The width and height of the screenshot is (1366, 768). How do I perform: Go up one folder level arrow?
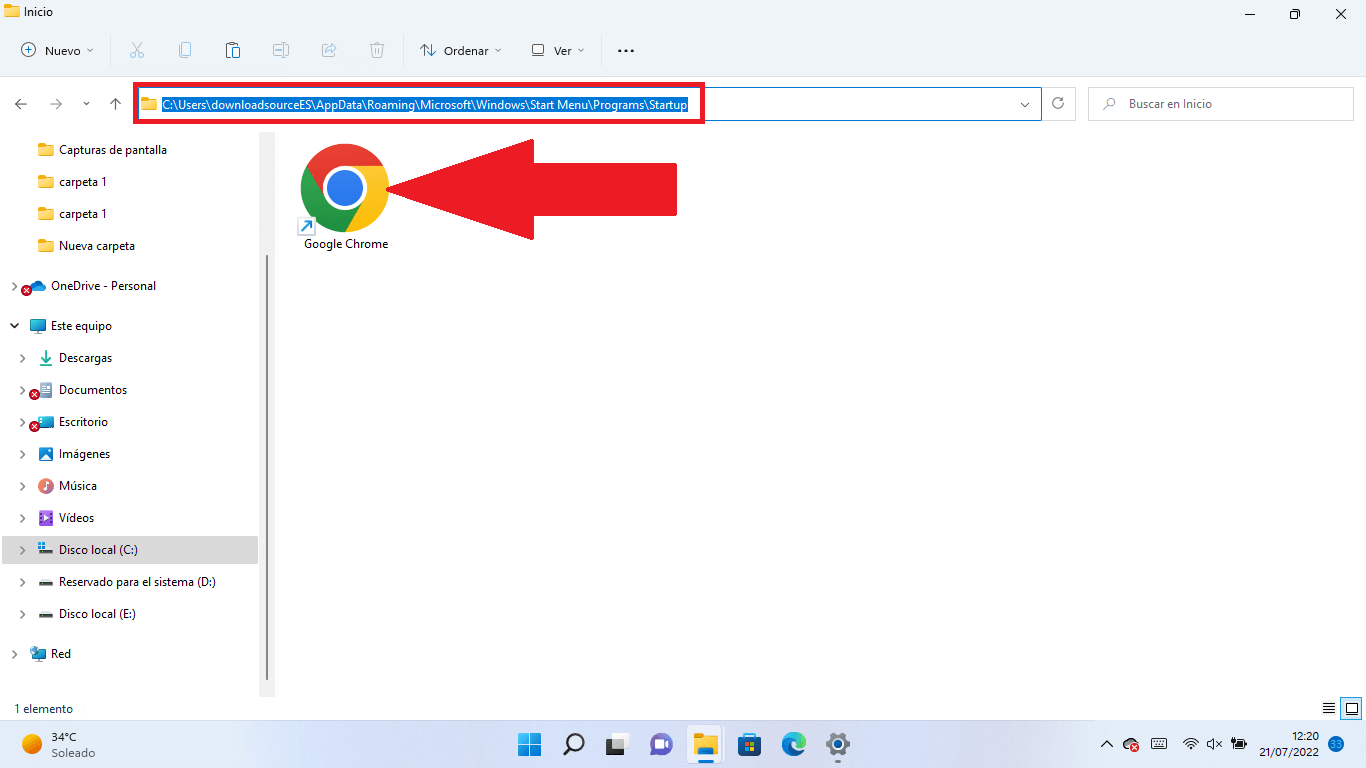[115, 104]
